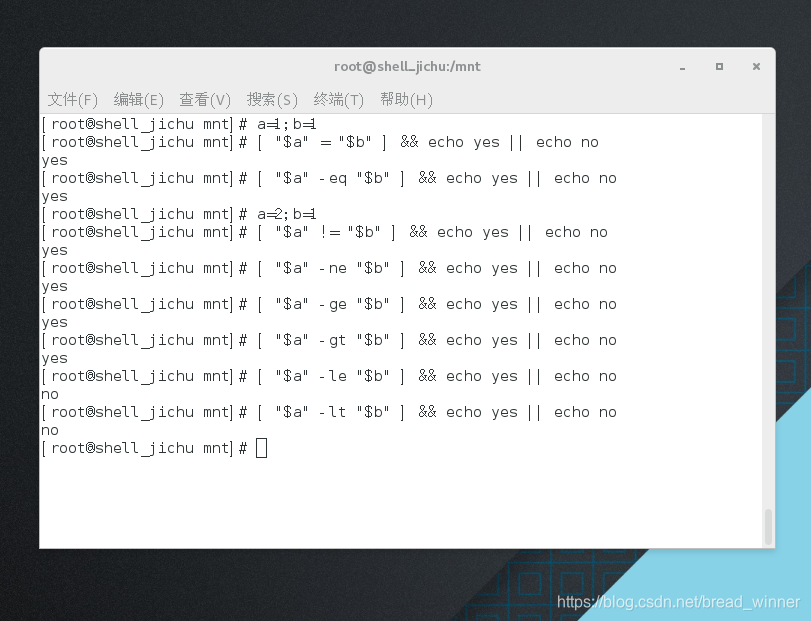This screenshot has width=811, height=621.
Task: Click the command line a=2;b=1
Action: tap(287, 214)
